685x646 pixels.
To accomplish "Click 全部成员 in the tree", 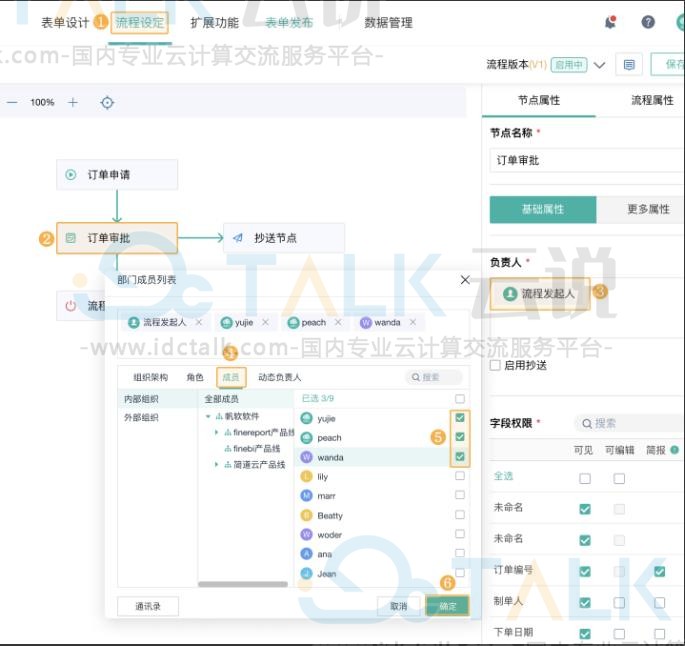I will click(221, 399).
